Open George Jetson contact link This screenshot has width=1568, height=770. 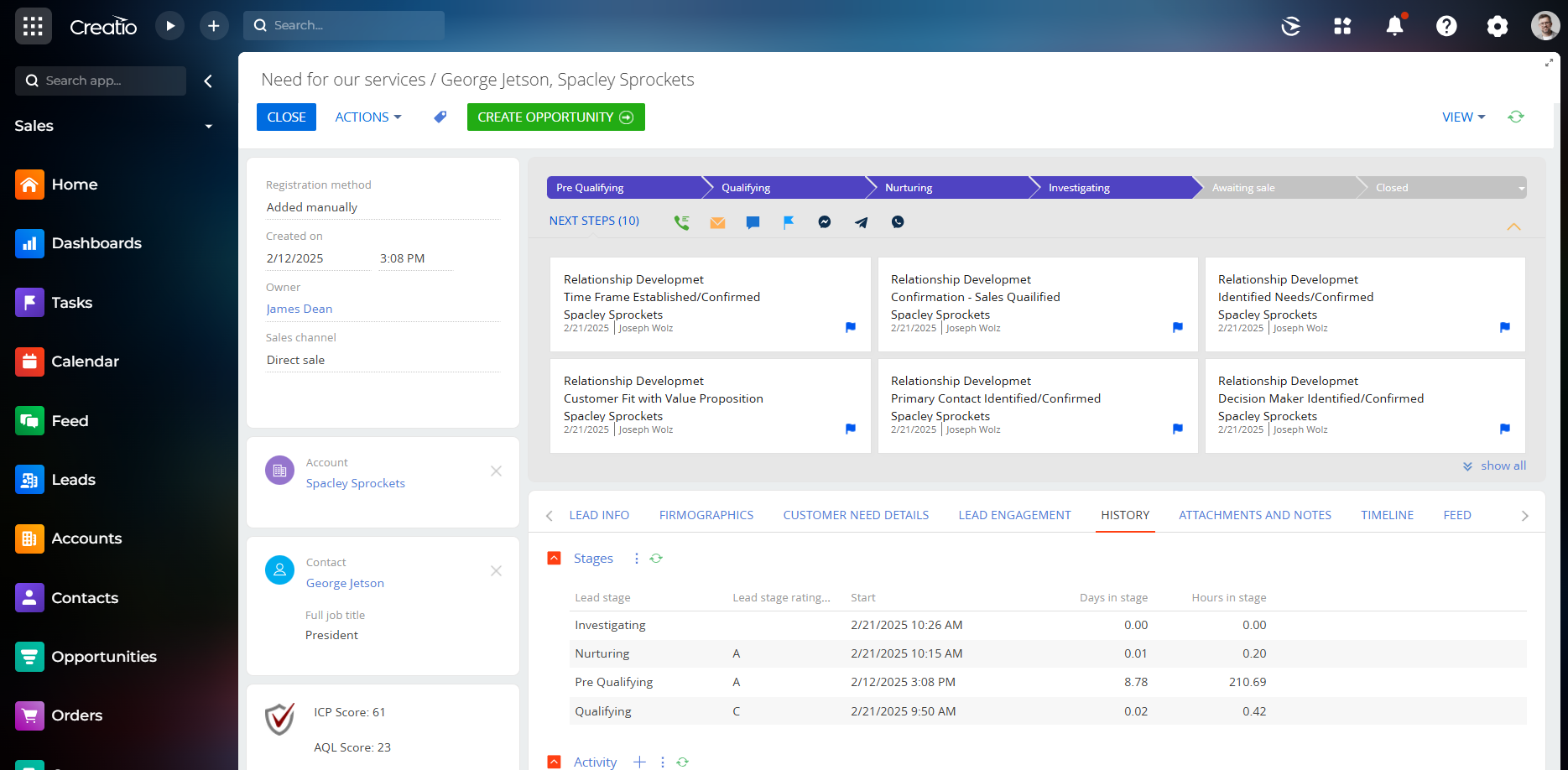click(x=345, y=583)
